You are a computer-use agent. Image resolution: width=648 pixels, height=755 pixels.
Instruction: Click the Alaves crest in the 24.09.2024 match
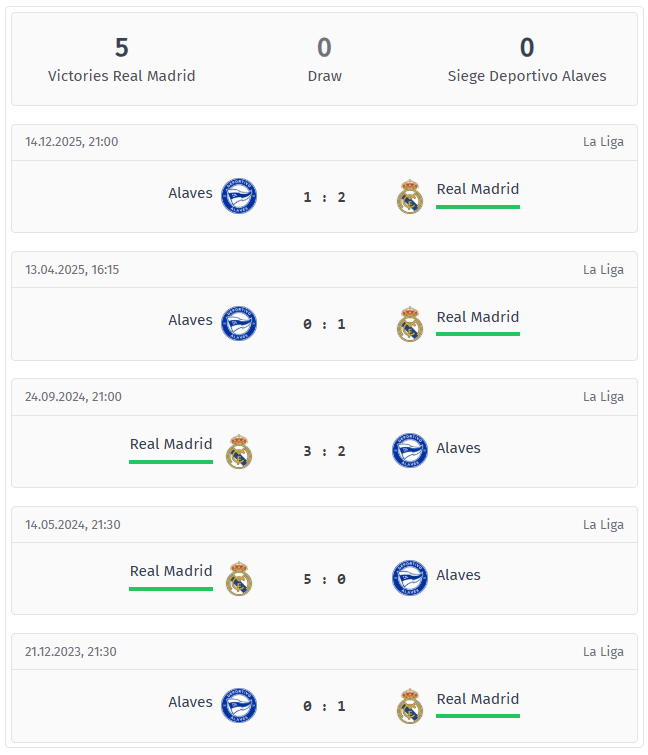tap(410, 451)
